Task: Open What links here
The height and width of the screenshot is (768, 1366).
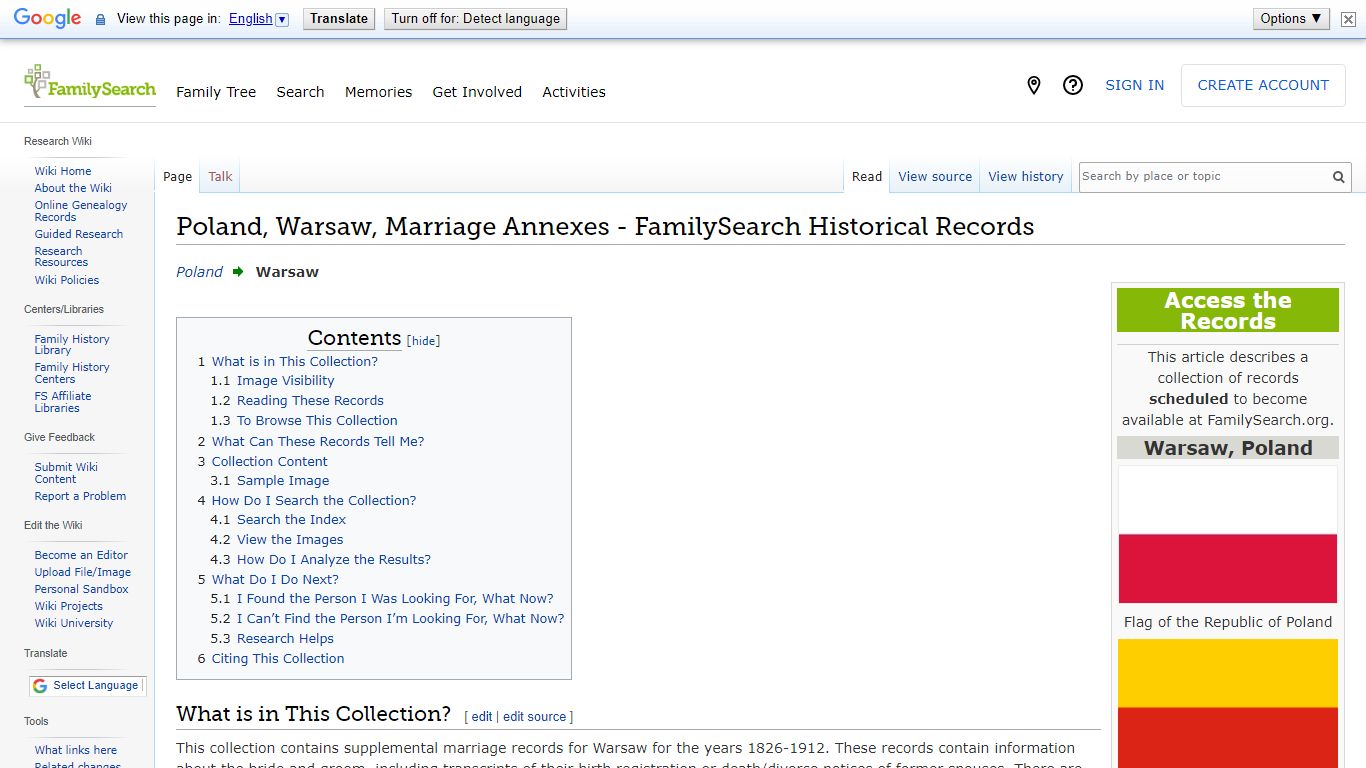Action: point(76,750)
